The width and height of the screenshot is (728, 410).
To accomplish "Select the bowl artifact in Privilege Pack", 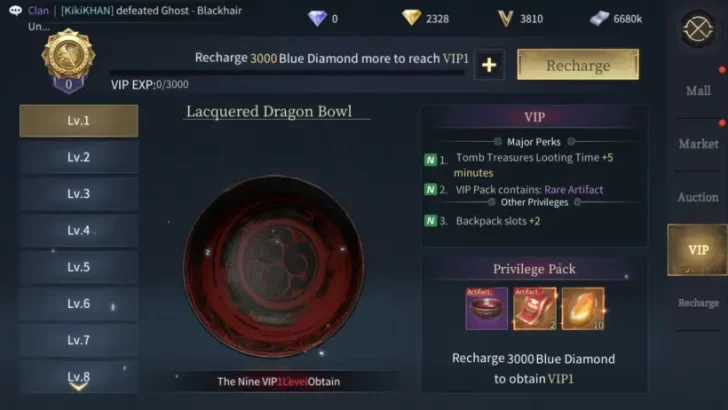I will pyautogui.click(x=487, y=309).
